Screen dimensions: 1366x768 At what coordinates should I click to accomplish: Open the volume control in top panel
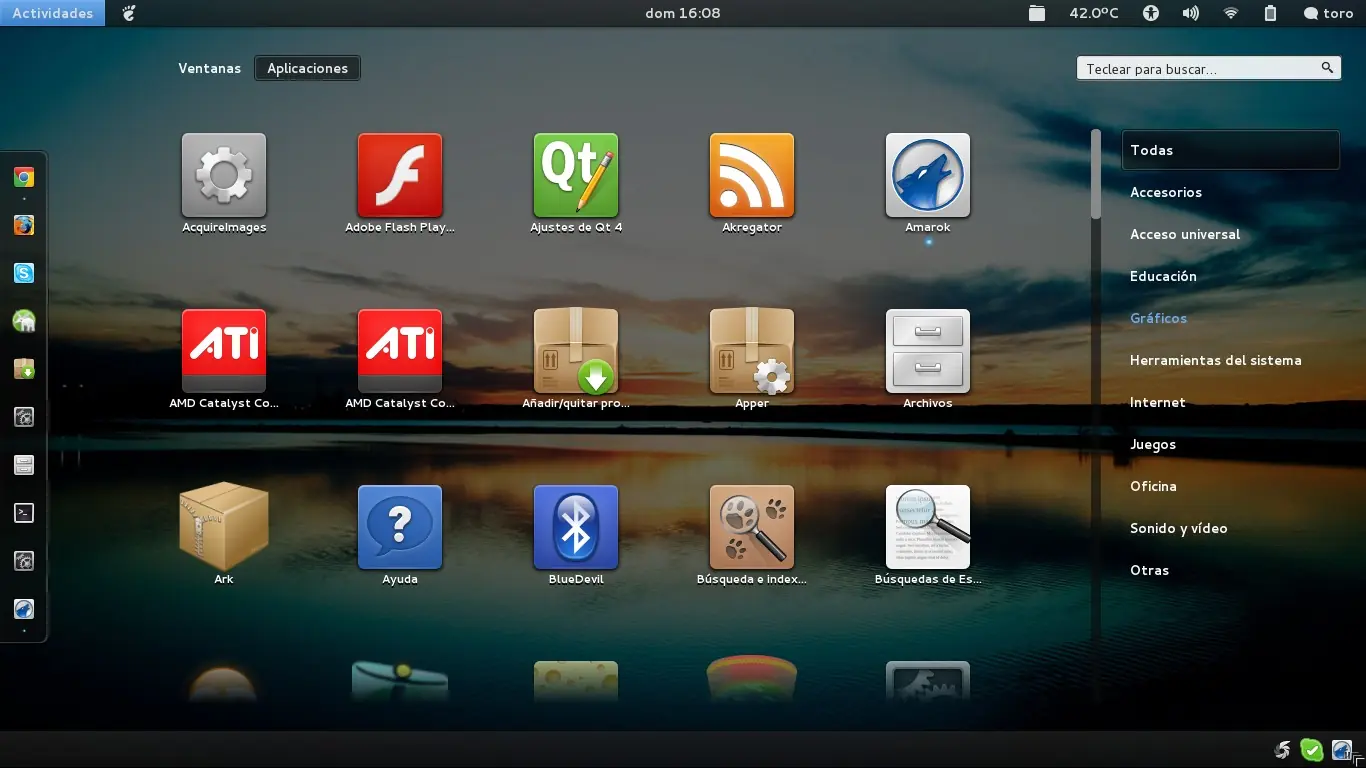point(1191,13)
